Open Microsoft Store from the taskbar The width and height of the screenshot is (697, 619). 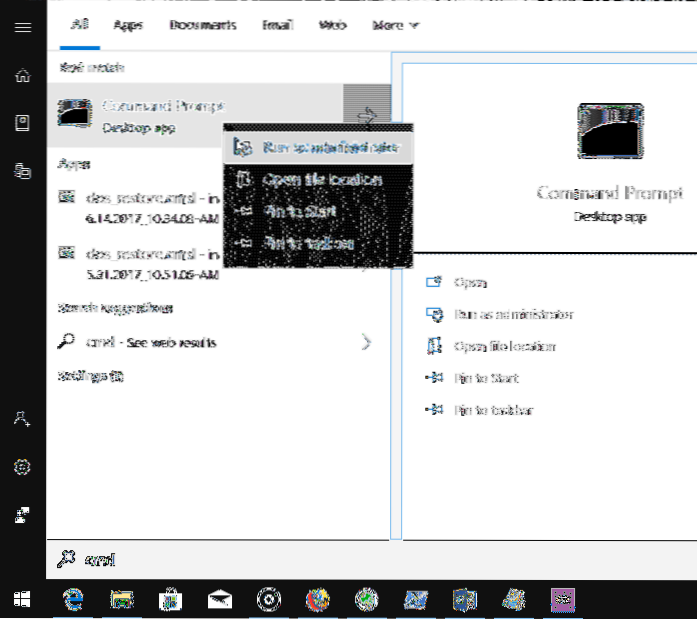[x=170, y=598]
